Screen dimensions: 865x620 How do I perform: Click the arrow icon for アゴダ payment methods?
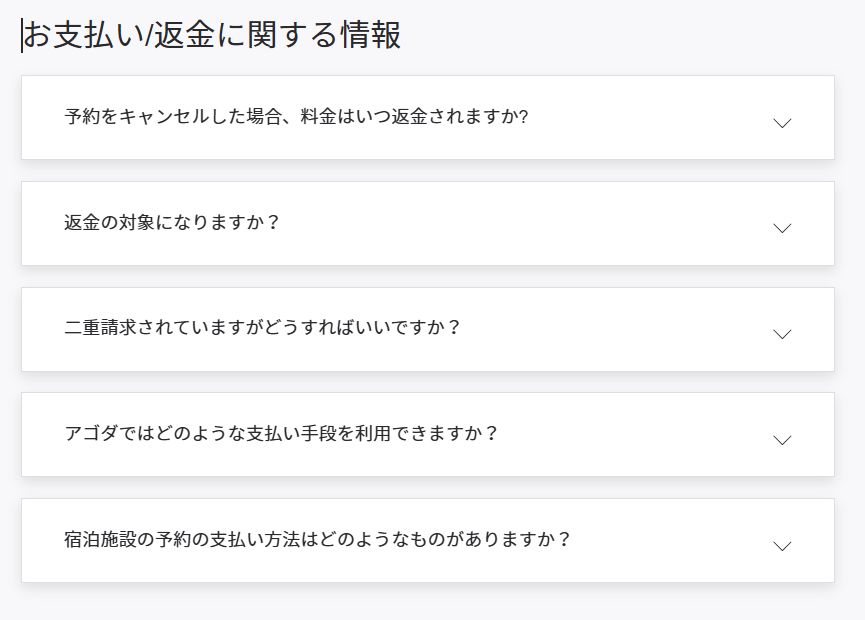coord(783,440)
